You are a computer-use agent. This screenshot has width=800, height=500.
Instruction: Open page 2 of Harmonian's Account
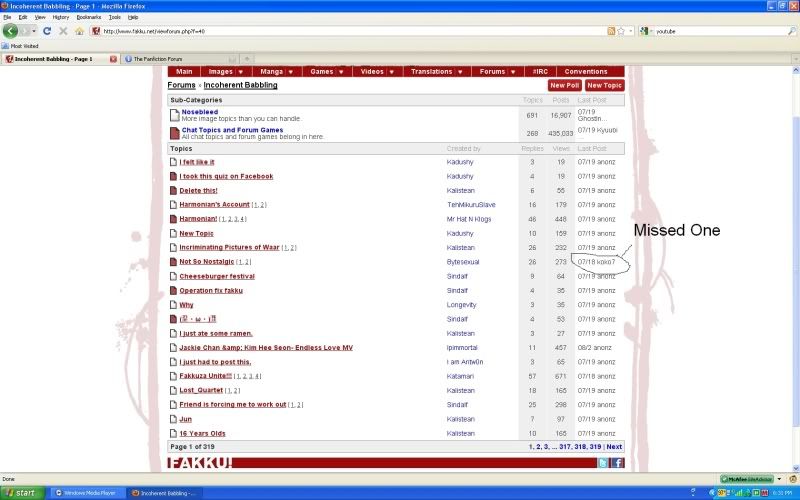(262, 205)
